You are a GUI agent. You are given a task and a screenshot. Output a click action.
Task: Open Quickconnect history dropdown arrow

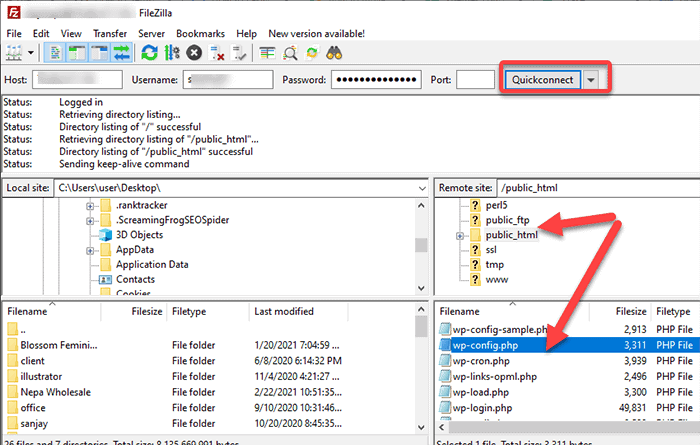coord(592,79)
